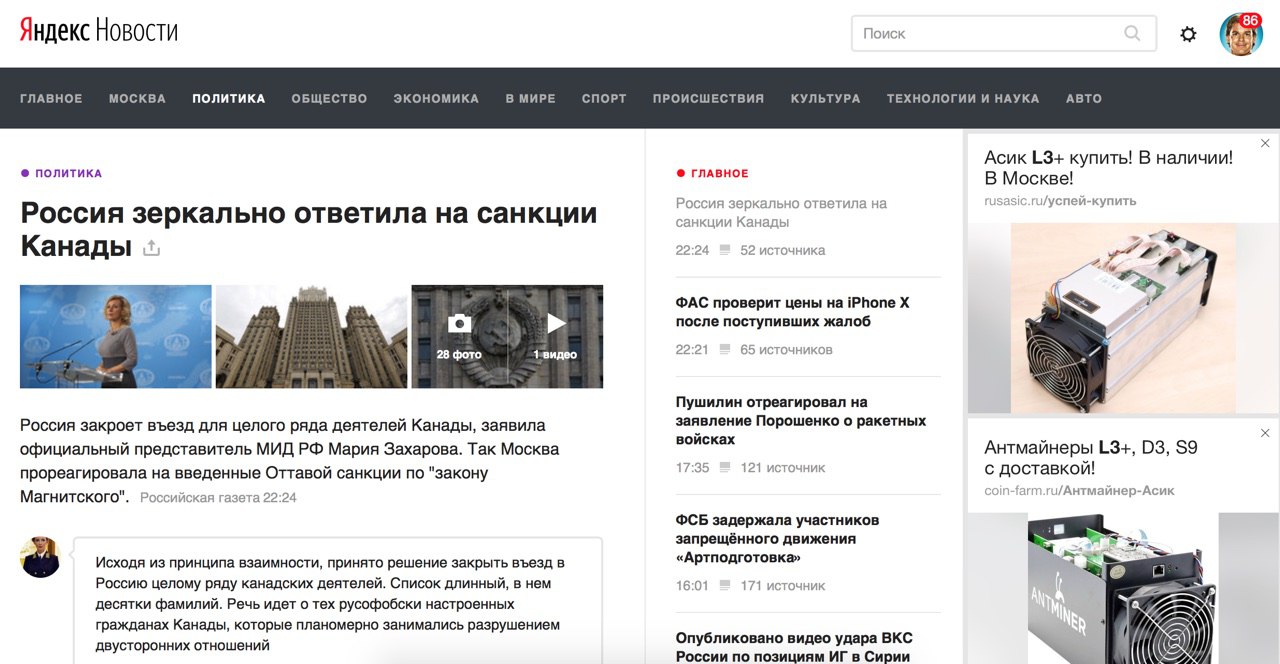This screenshot has width=1280, height=664.
Task: Click 171 источник link
Action: point(782,586)
